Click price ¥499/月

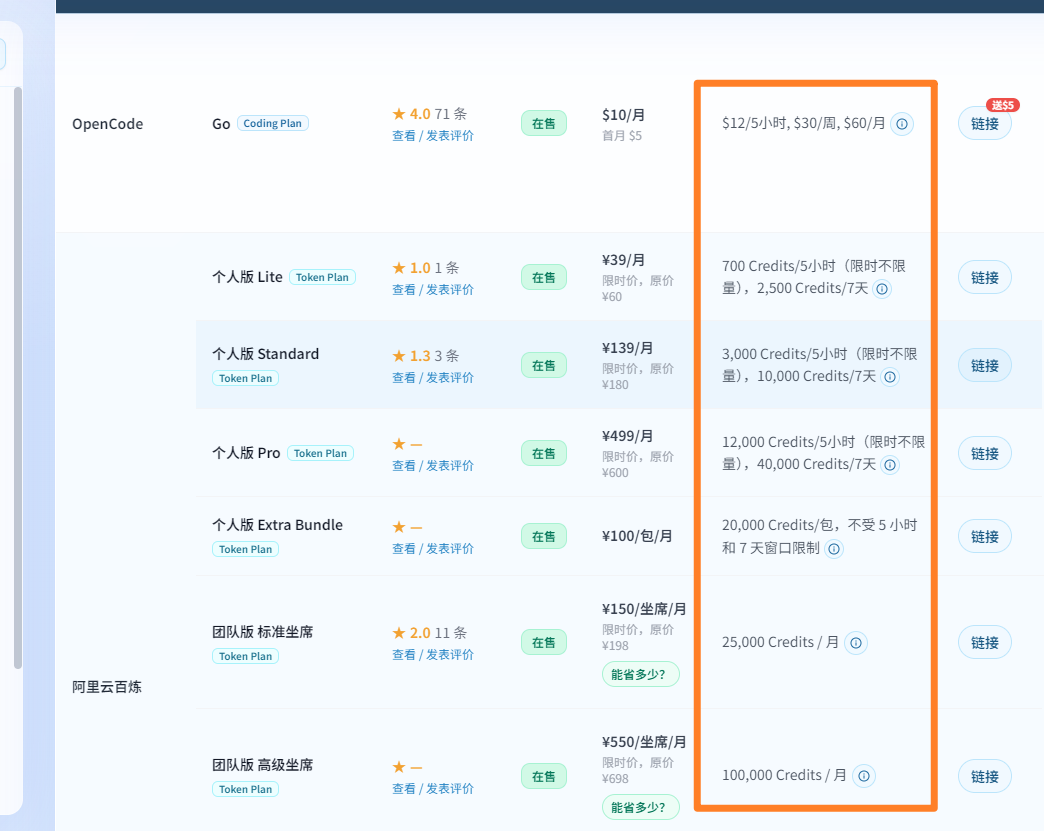tap(627, 435)
